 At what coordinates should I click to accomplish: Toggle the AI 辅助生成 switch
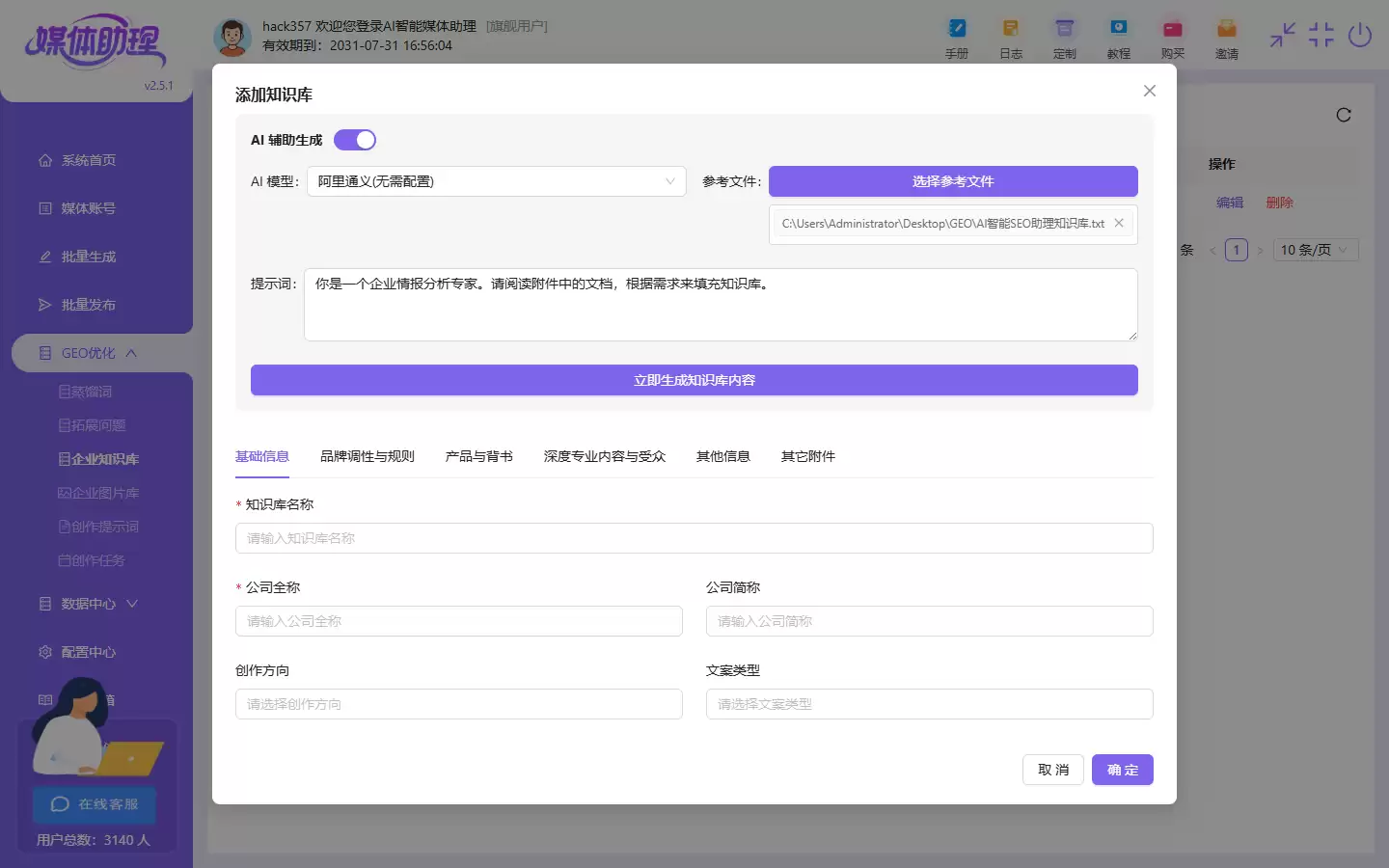click(x=355, y=140)
